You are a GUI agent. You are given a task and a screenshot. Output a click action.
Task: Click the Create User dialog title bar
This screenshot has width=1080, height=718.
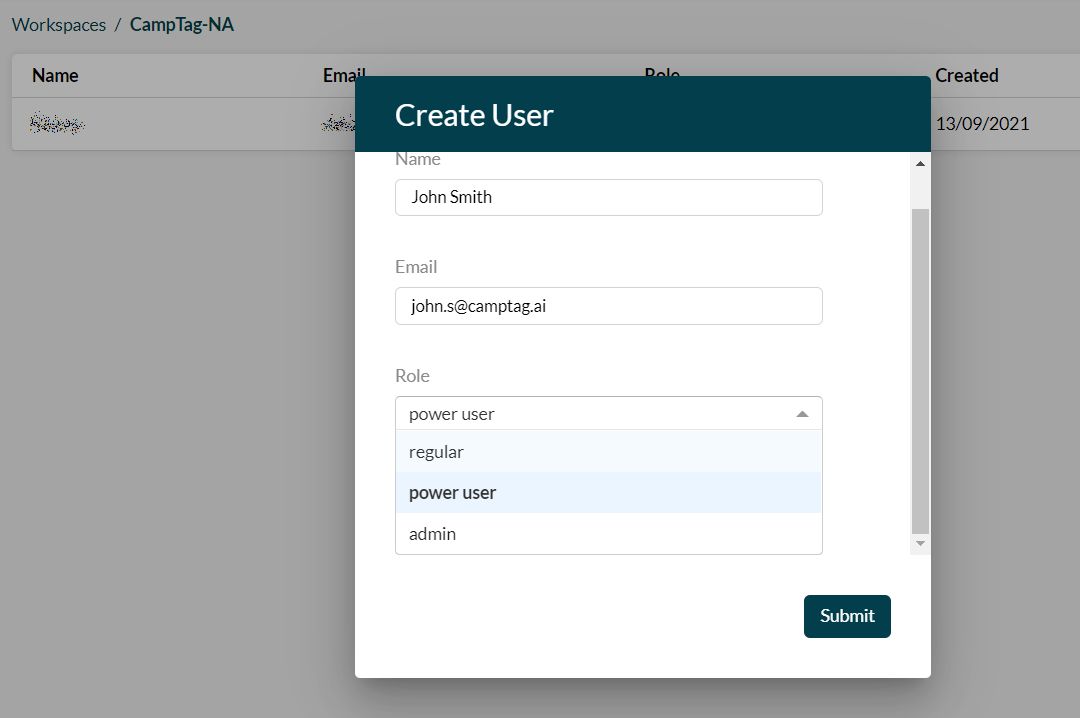pos(643,114)
